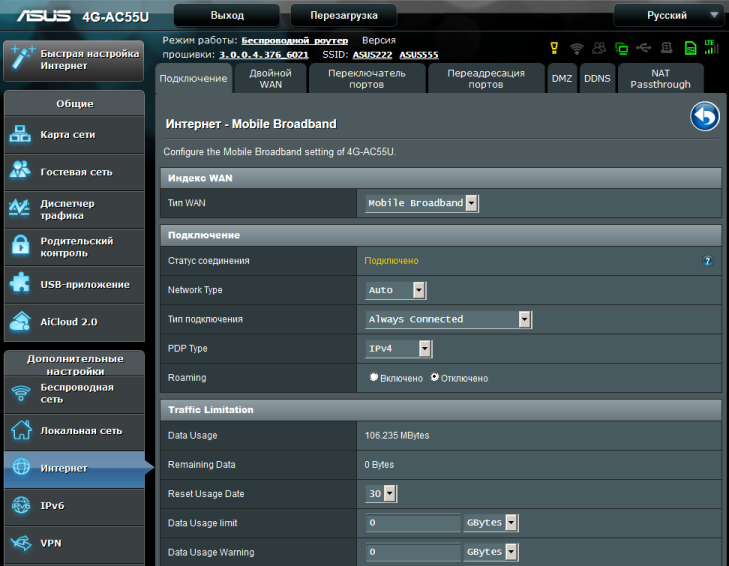The width and height of the screenshot is (729, 566).
Task: Open connection status help question-mark icon
Action: coord(707,261)
